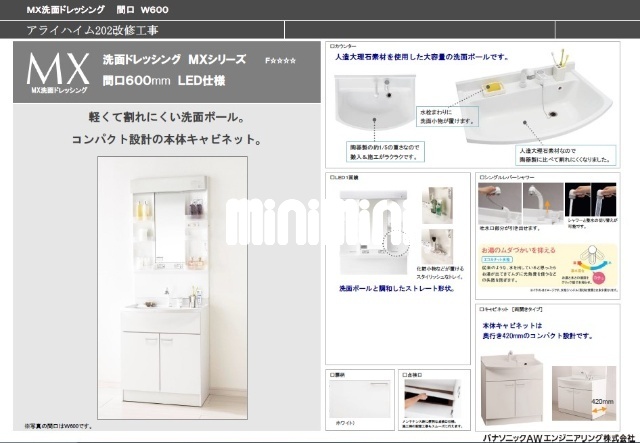Click the '洗面ドレッシング MXシリーズ' heading

174,61
